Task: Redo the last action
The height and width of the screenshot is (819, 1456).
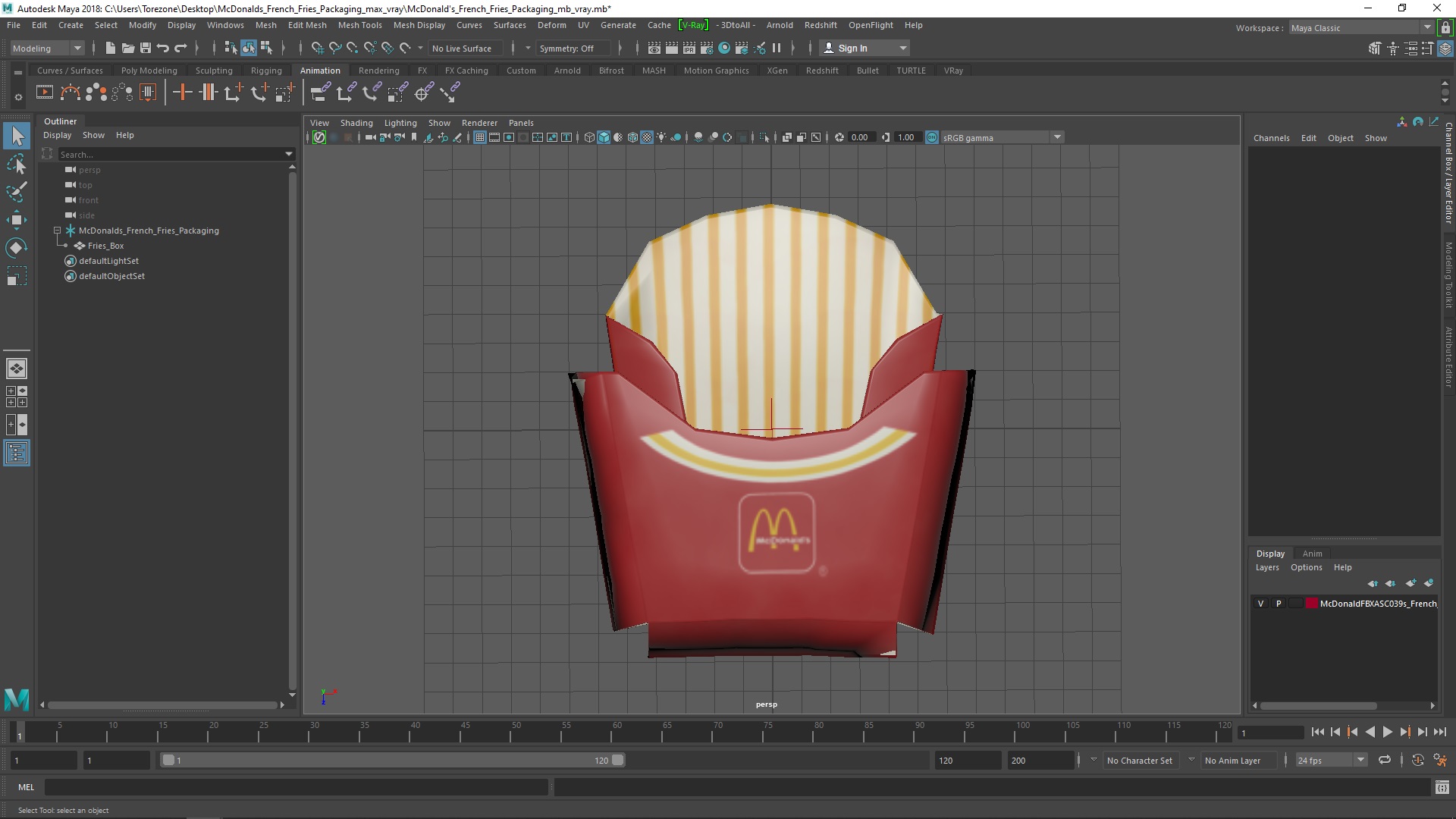Action: tap(180, 48)
